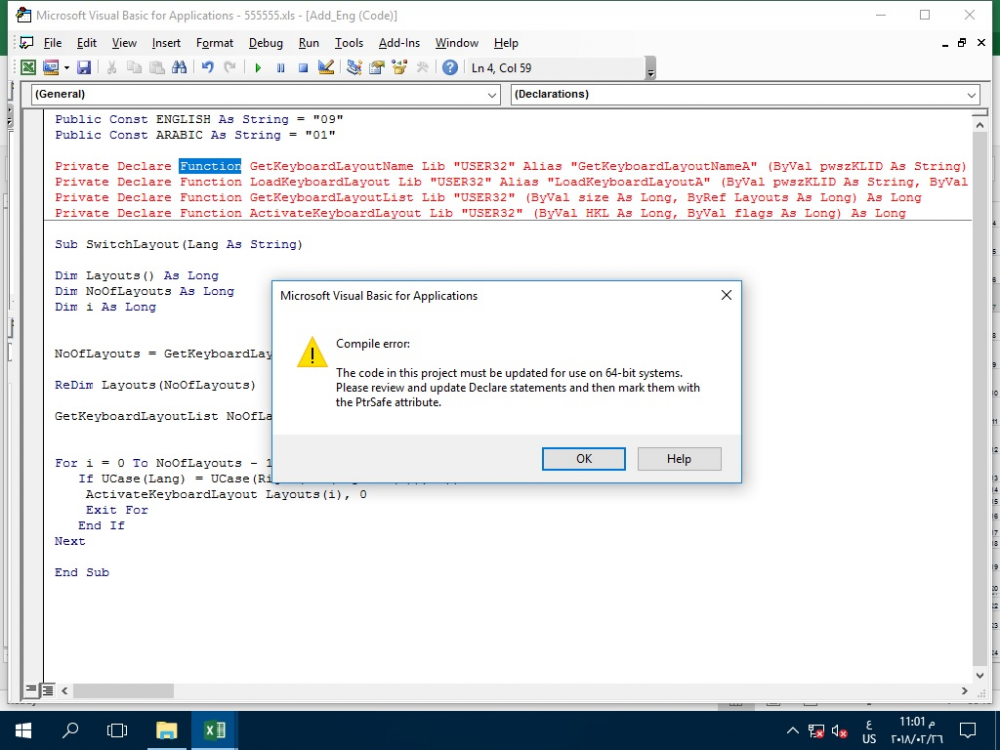Click the 'Sub SwitchLayout' line in code
The width and height of the screenshot is (1000, 750).
coord(179,244)
